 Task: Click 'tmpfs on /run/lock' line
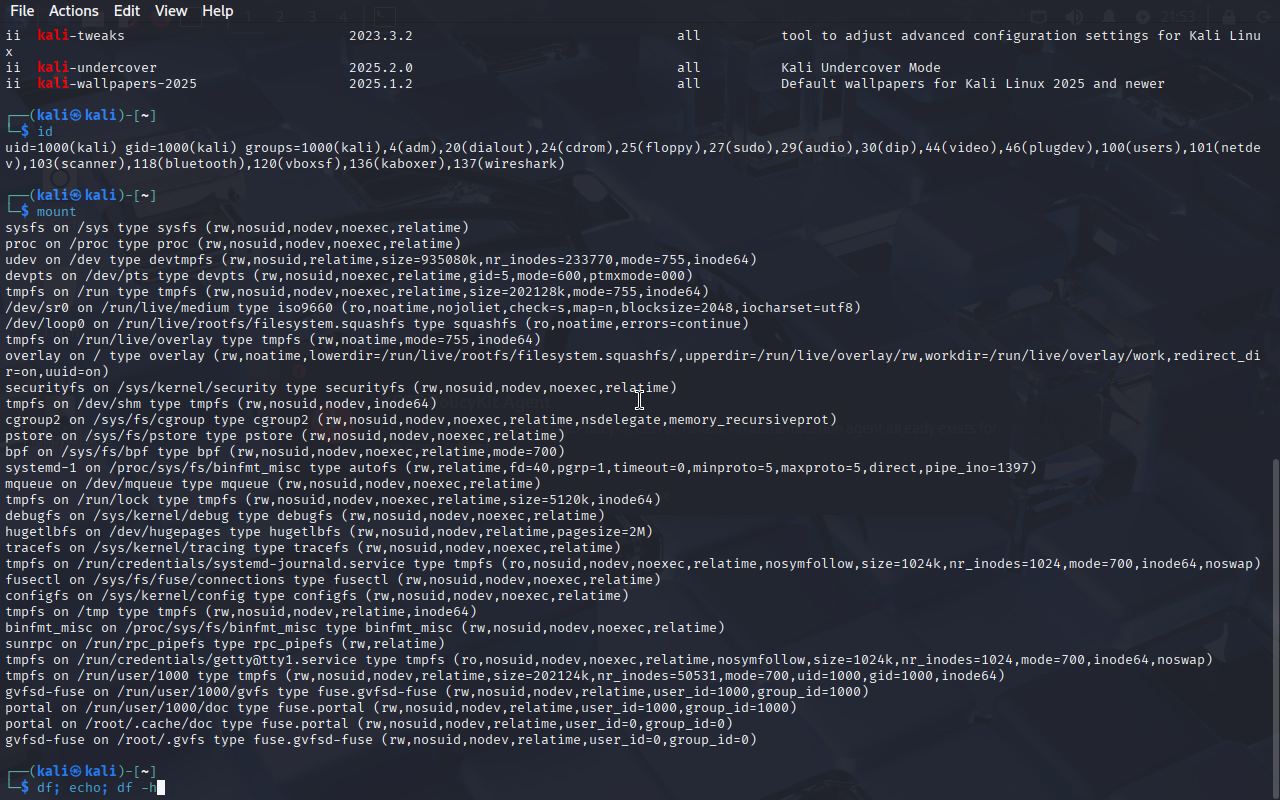(x=333, y=500)
